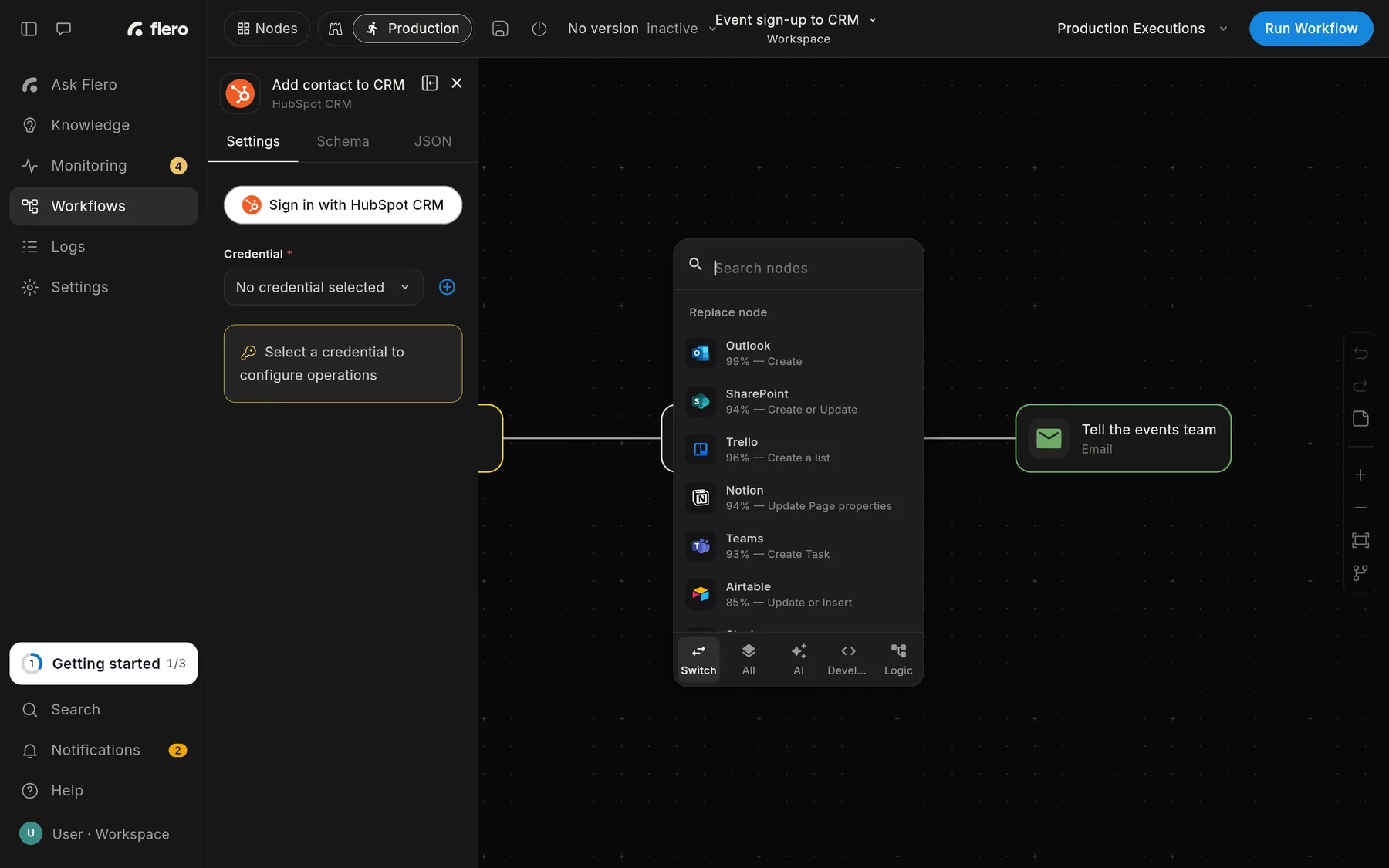
Task: Zoom out with the minus canvas icon
Action: click(1360, 508)
